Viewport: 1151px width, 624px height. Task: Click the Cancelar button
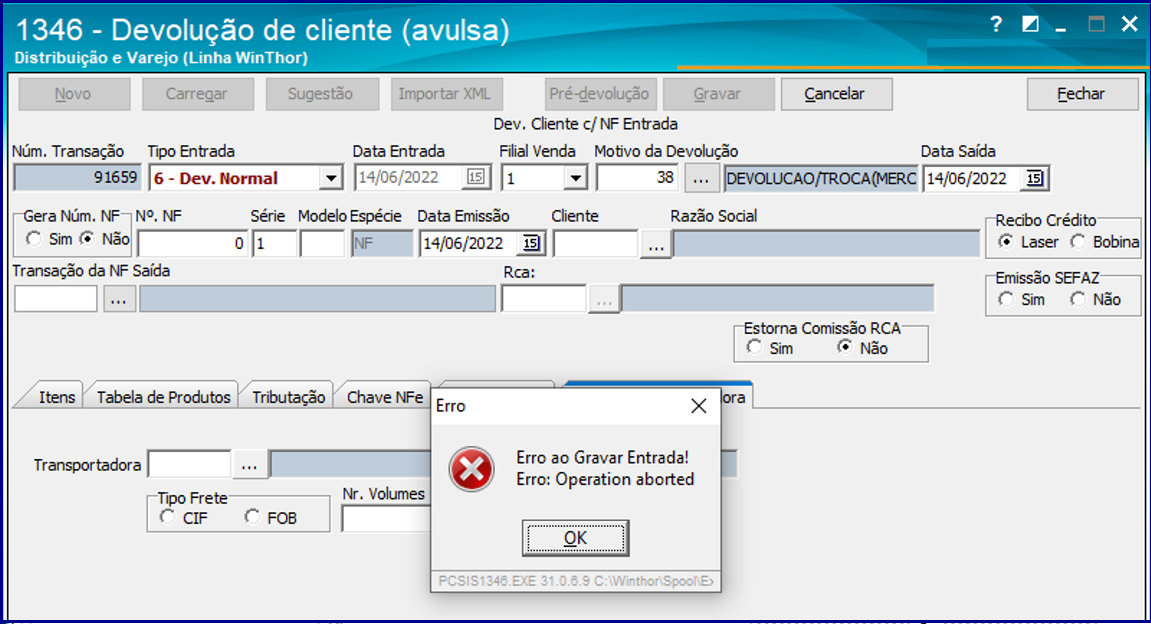point(837,94)
